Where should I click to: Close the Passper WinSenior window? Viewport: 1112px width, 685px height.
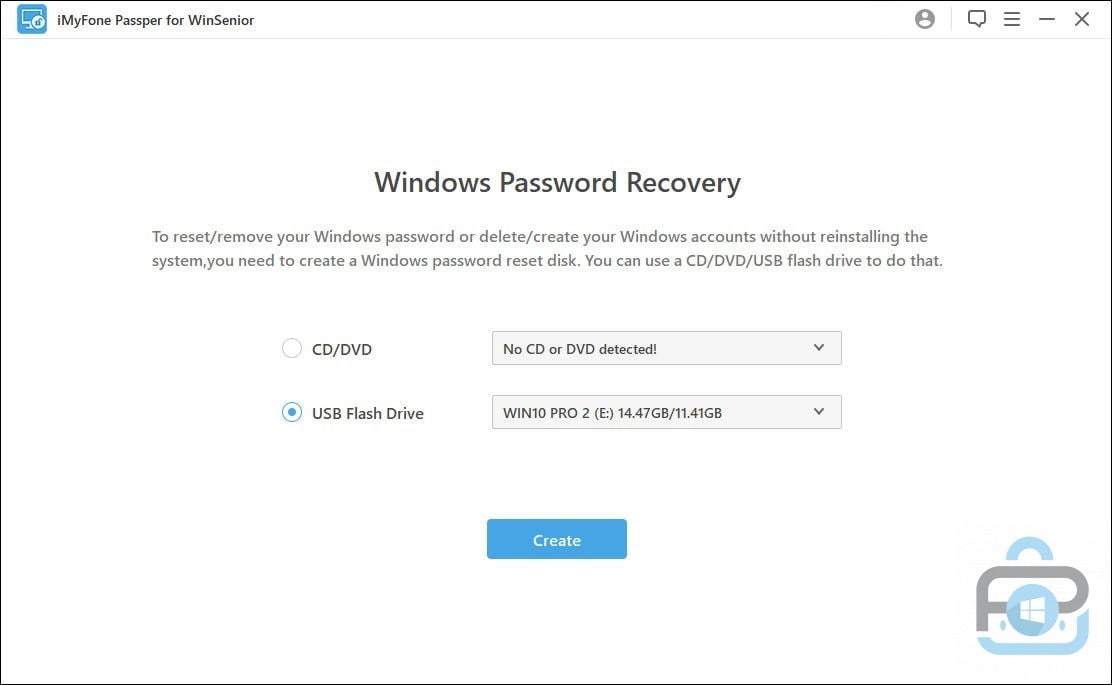click(1082, 19)
